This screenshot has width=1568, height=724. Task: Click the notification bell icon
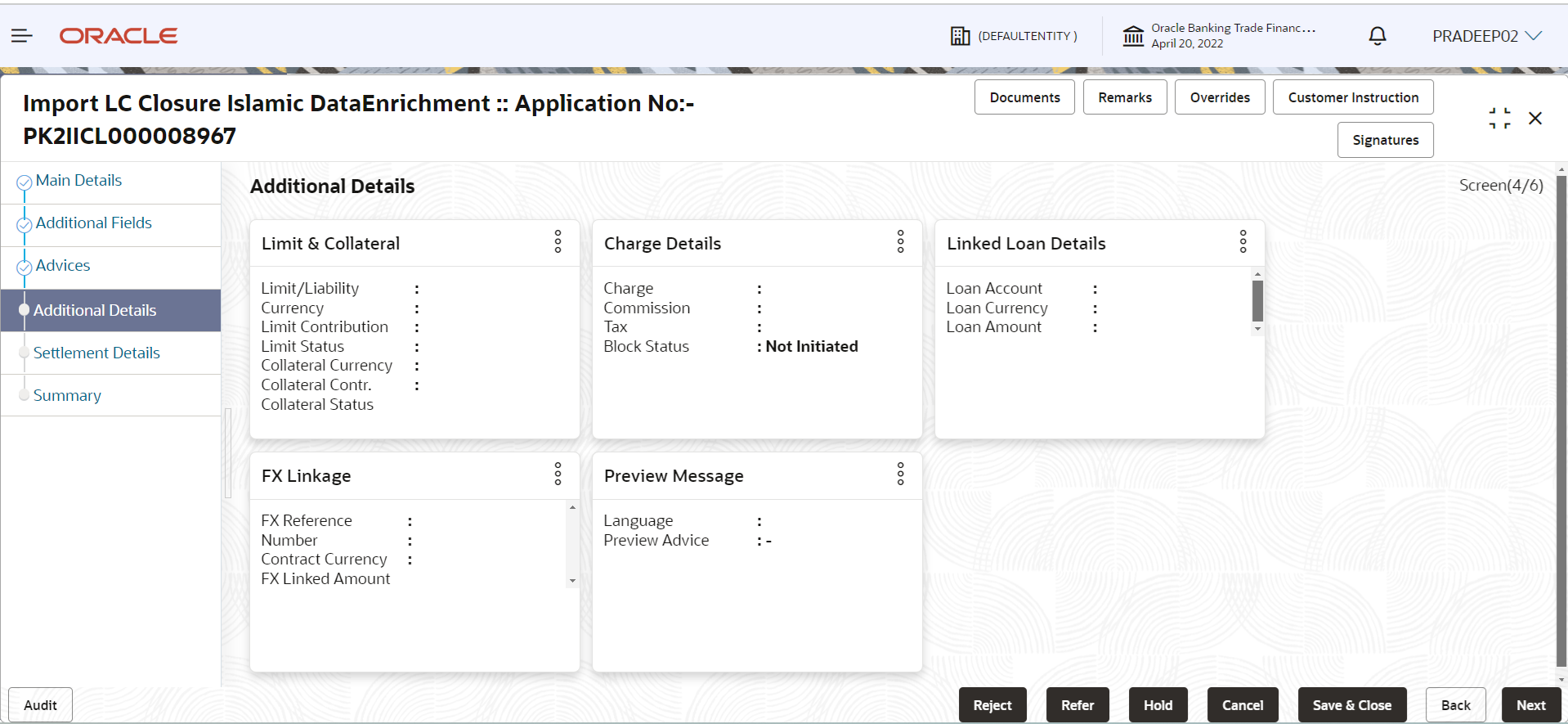click(x=1378, y=36)
